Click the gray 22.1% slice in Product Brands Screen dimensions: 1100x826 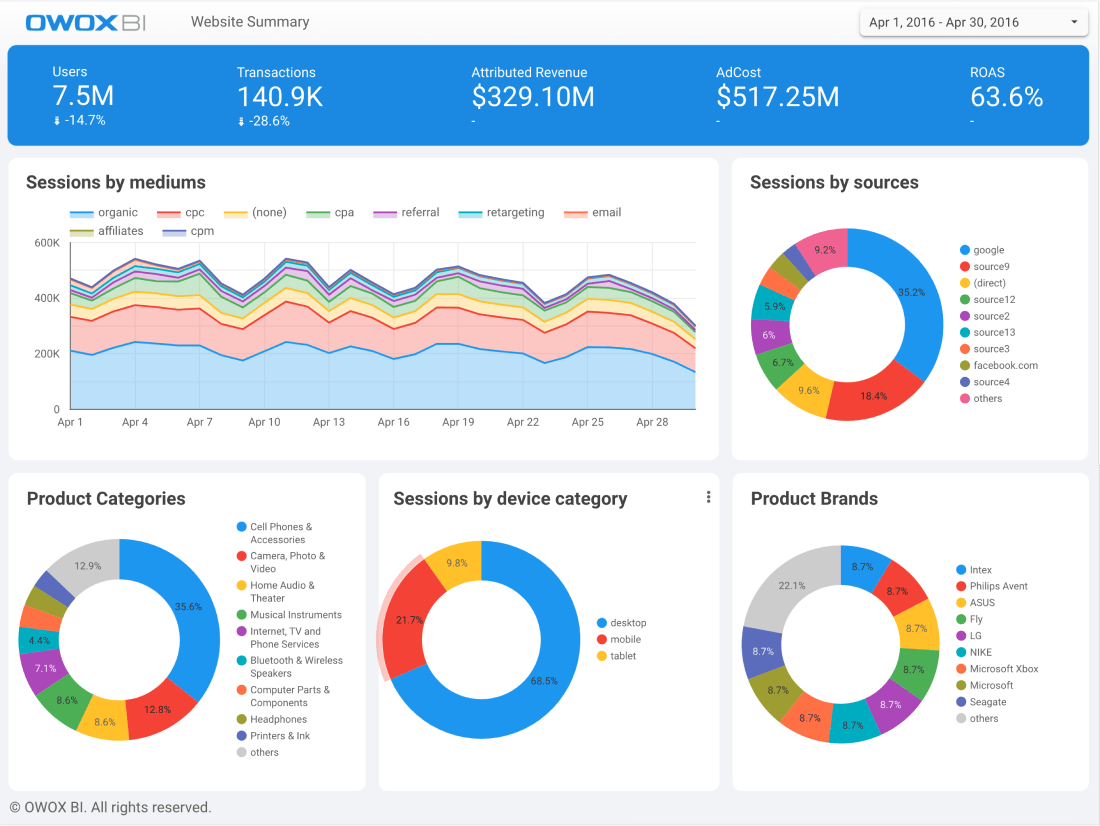(792, 585)
